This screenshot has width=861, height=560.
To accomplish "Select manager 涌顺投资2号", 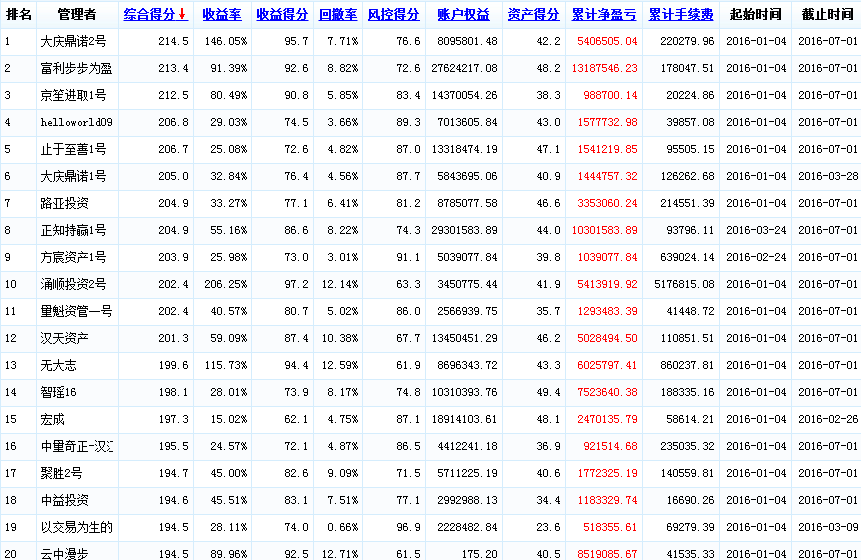I will [x=74, y=284].
